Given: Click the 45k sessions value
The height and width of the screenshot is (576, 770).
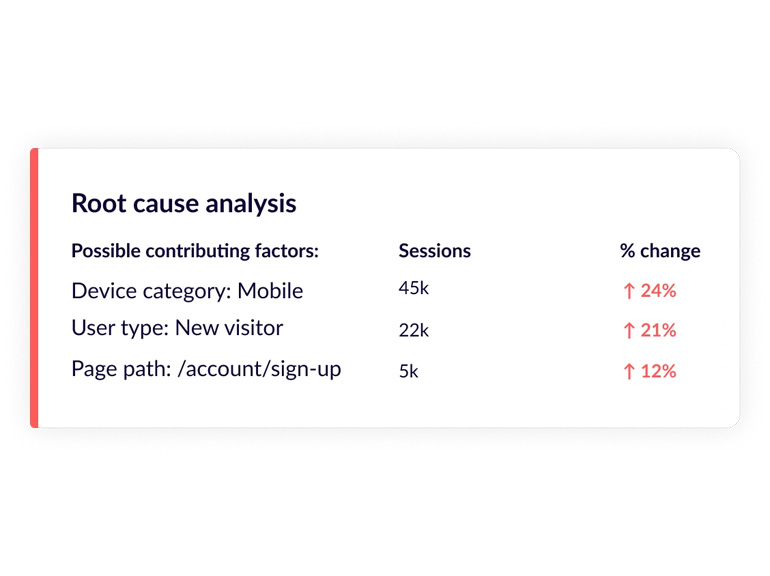Looking at the screenshot, I should coord(413,289).
